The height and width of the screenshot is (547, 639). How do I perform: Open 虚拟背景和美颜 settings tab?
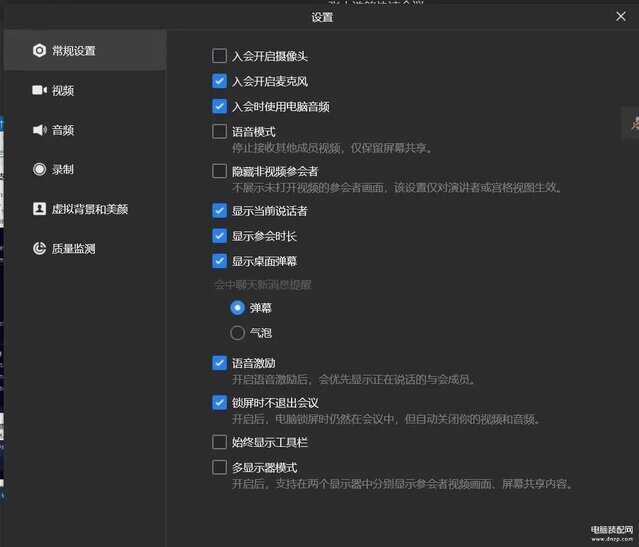pyautogui.click(x=90, y=209)
